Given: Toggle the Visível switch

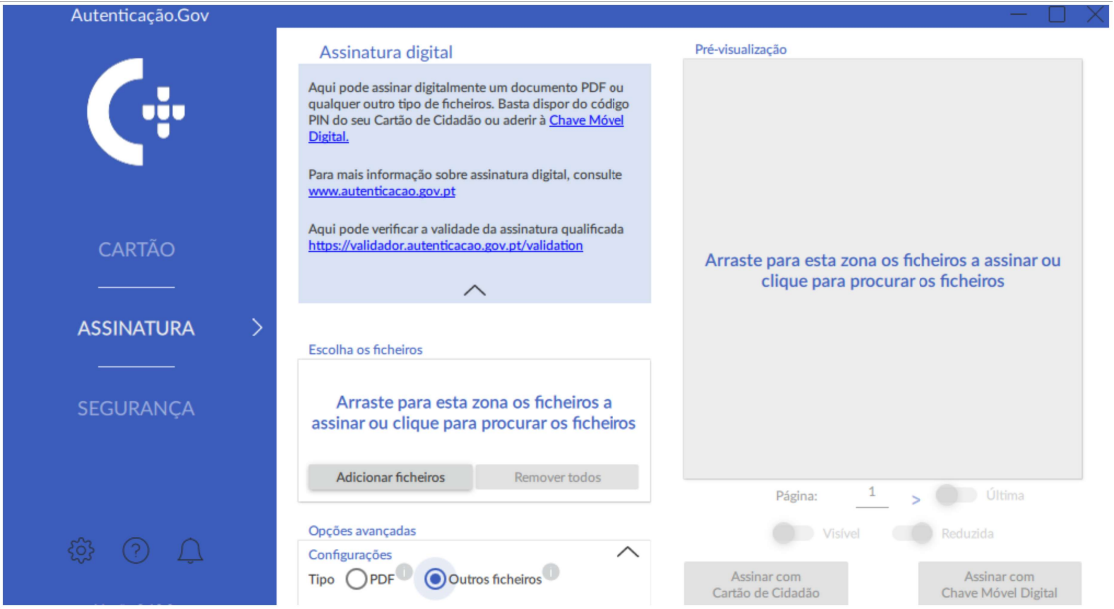Looking at the screenshot, I should (793, 533).
